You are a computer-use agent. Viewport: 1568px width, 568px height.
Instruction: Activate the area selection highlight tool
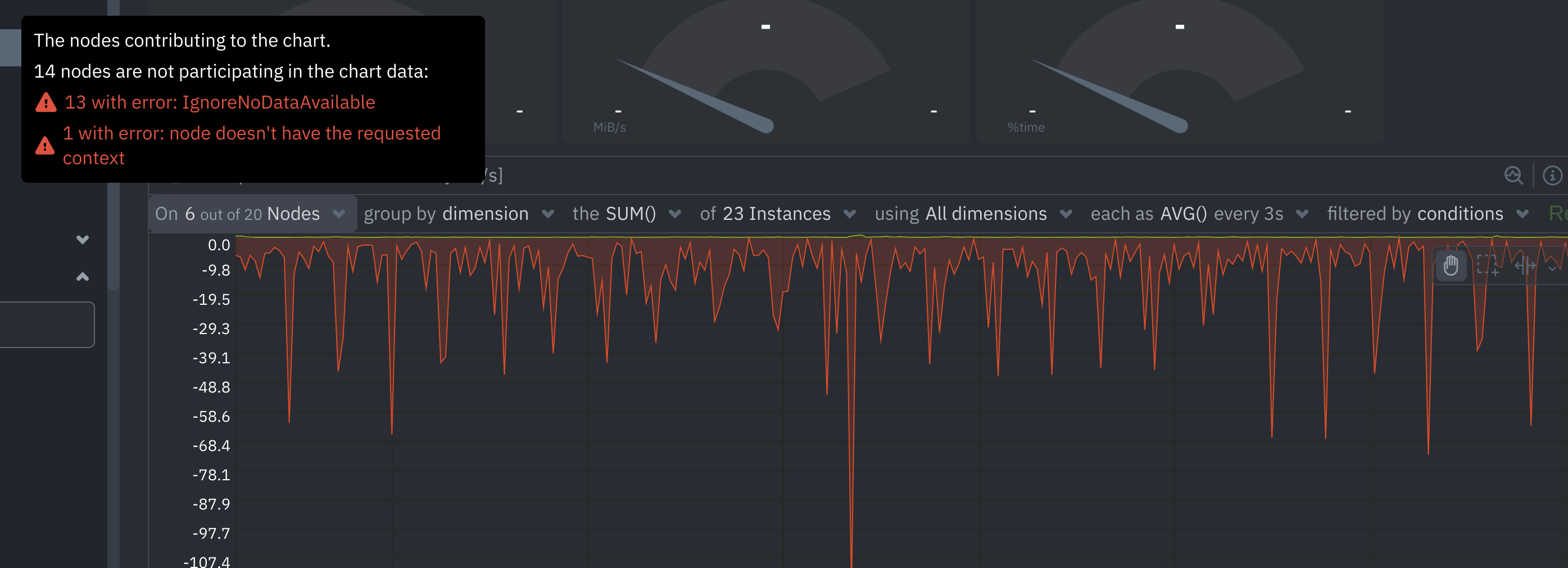coord(1487,265)
